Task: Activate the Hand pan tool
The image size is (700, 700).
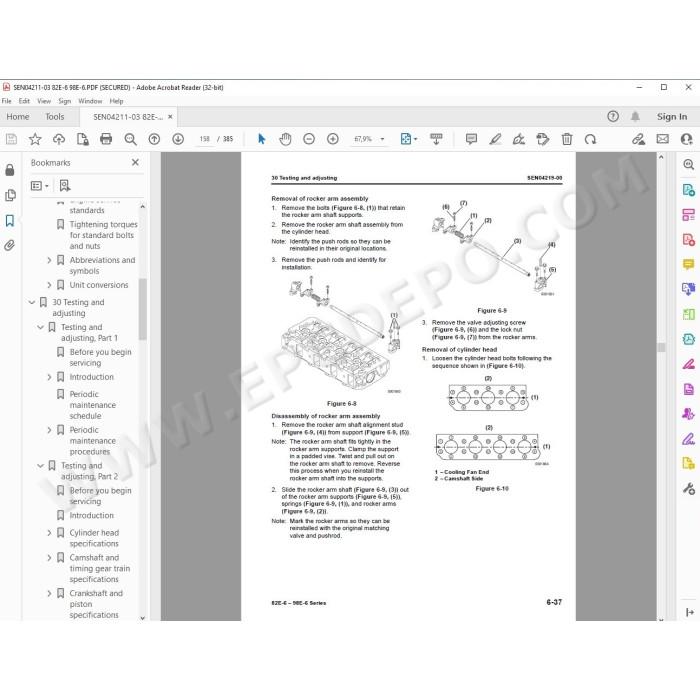Action: coord(285,139)
